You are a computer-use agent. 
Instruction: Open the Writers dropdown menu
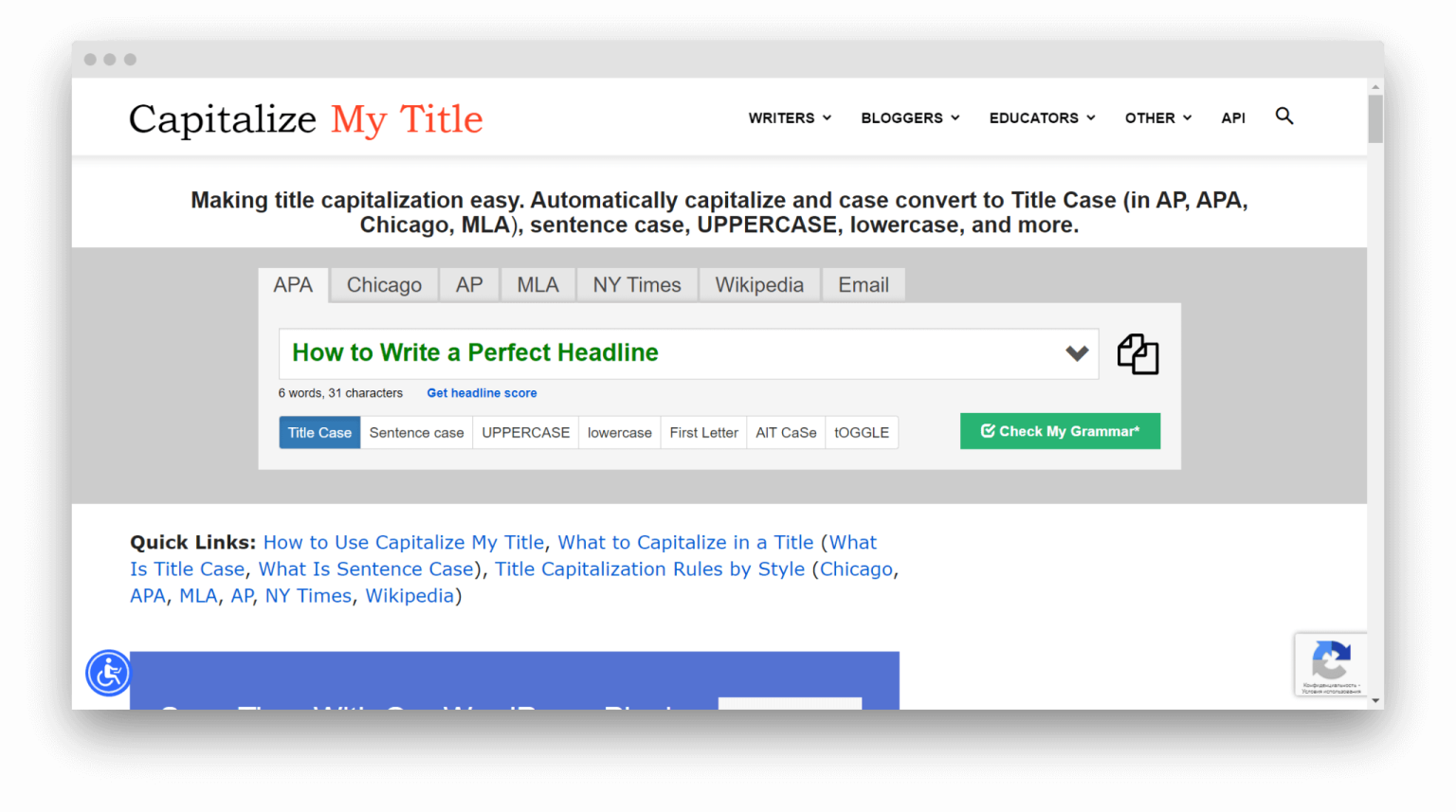789,118
